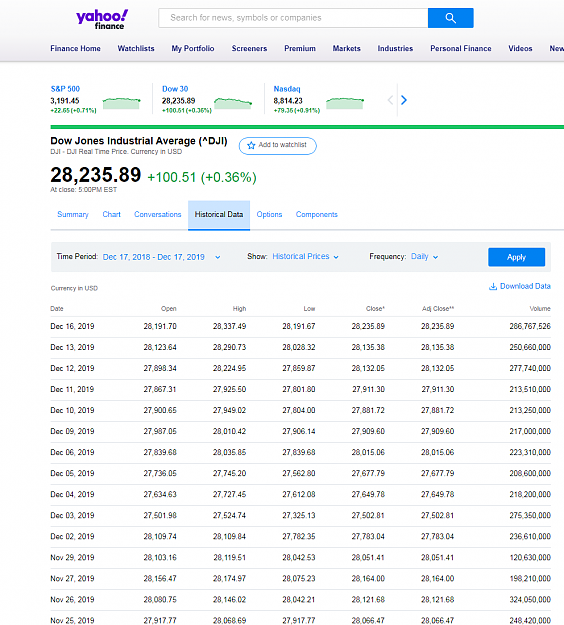564x625 pixels.
Task: Click the S&P 500 ticker link
Action: pyautogui.click(x=65, y=89)
